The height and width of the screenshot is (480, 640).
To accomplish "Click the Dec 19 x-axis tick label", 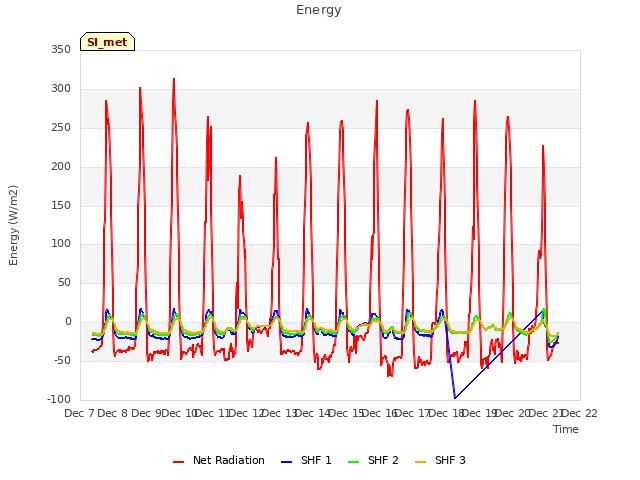I will point(479,413).
